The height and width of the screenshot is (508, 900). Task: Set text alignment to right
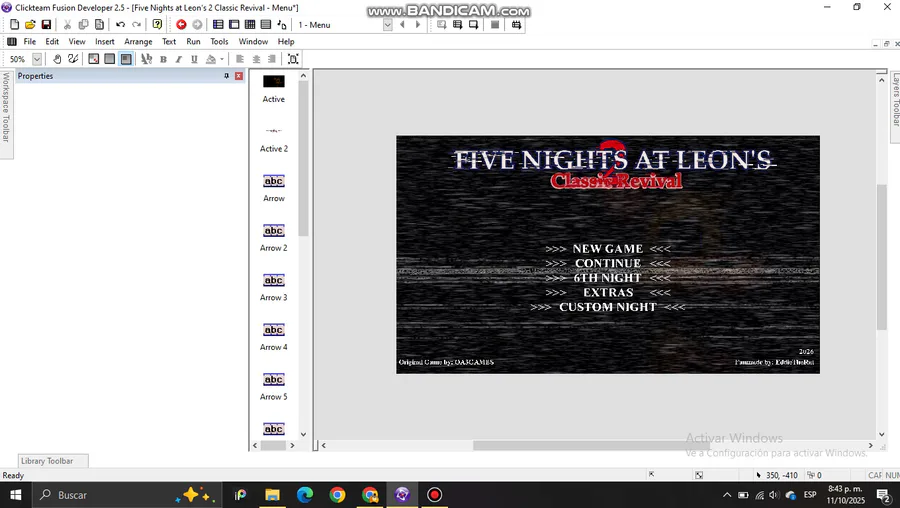(271, 59)
